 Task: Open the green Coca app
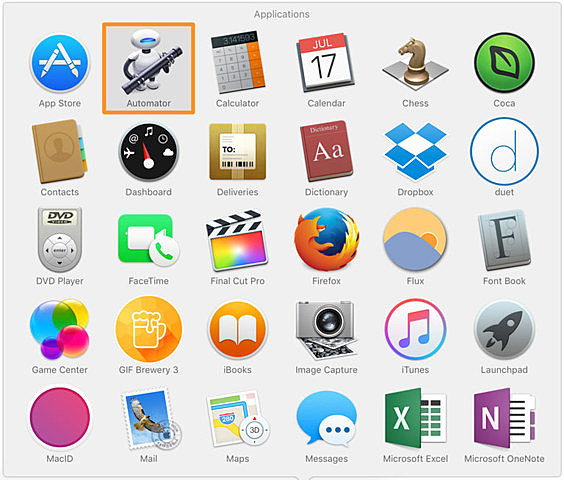coord(504,62)
